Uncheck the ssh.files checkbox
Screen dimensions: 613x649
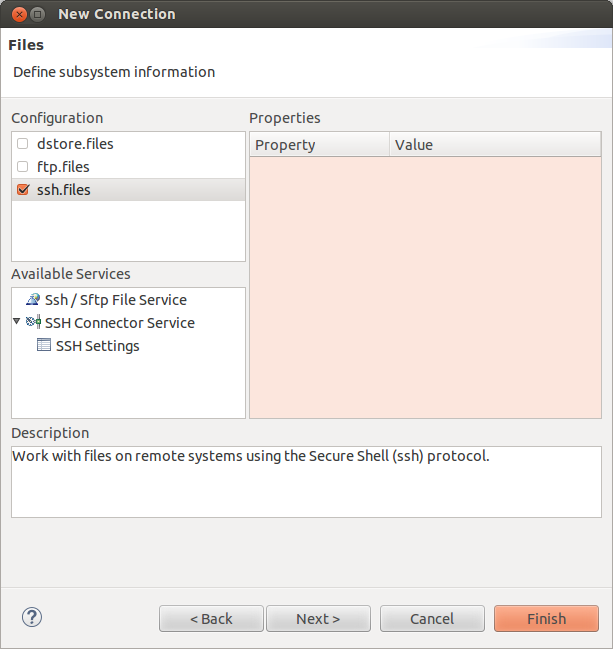(x=23, y=190)
